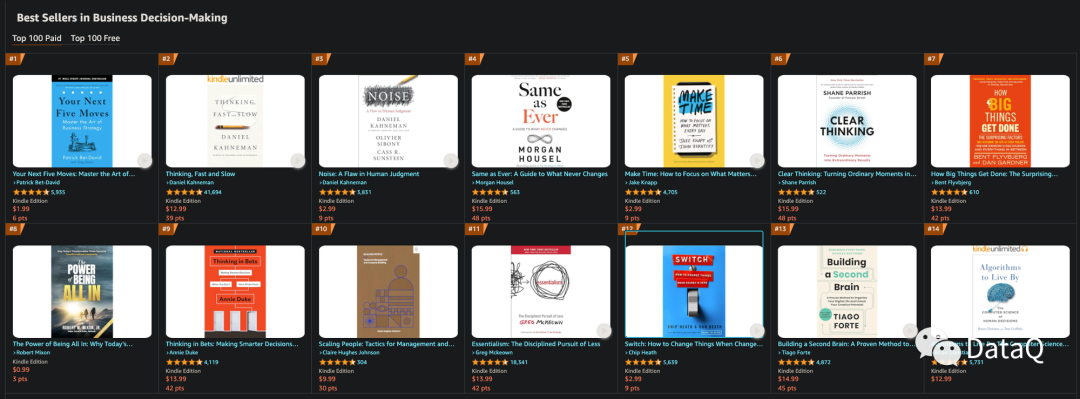The width and height of the screenshot is (1080, 399).
Task: Open Clear Thinking: Turning Ordinary Moments title link
Action: click(847, 174)
